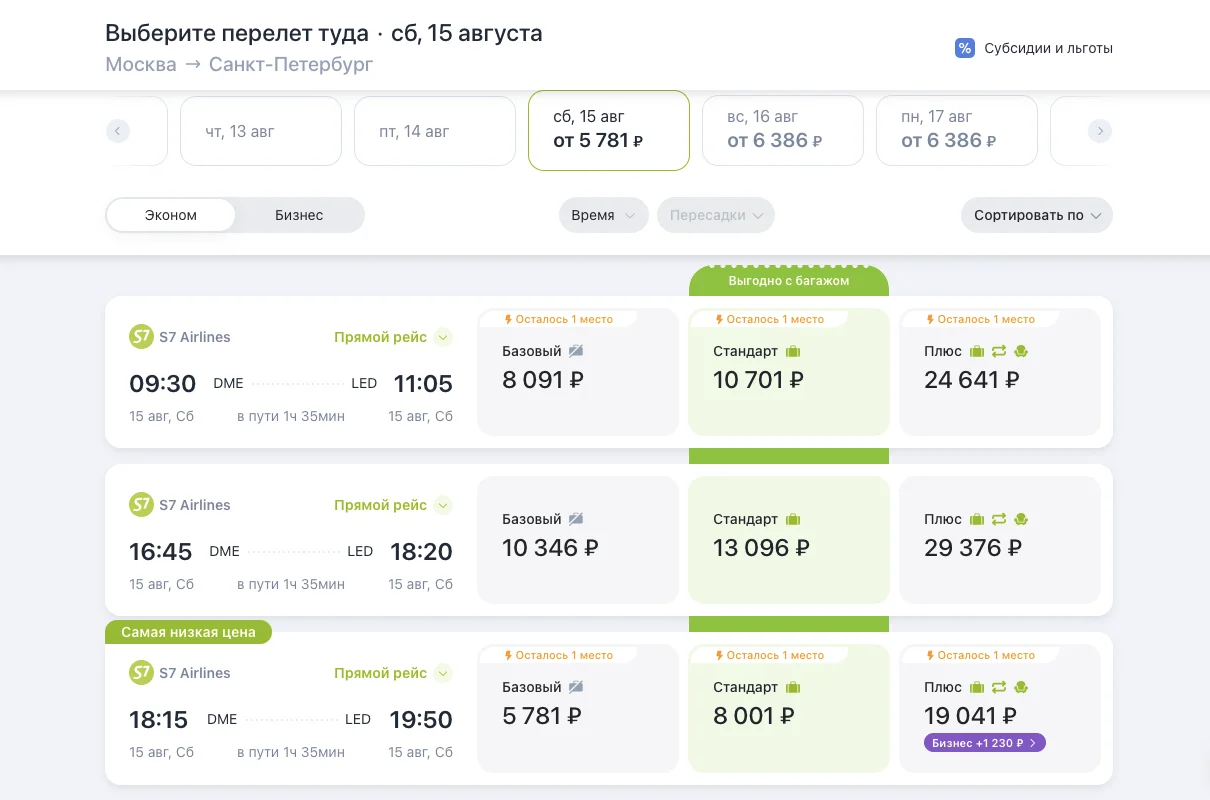Expand Прямой рейс details for 16:45 flight
Image resolution: width=1210 pixels, height=800 pixels.
393,505
